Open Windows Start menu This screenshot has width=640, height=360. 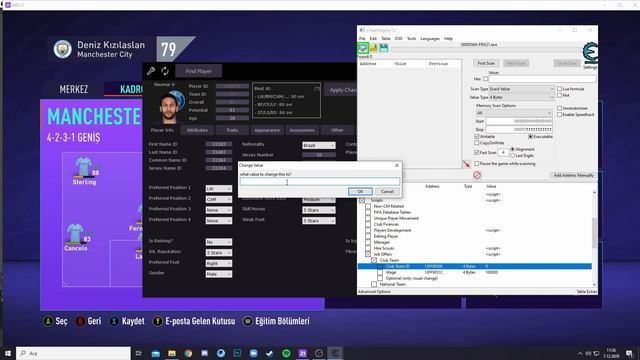click(x=8, y=353)
